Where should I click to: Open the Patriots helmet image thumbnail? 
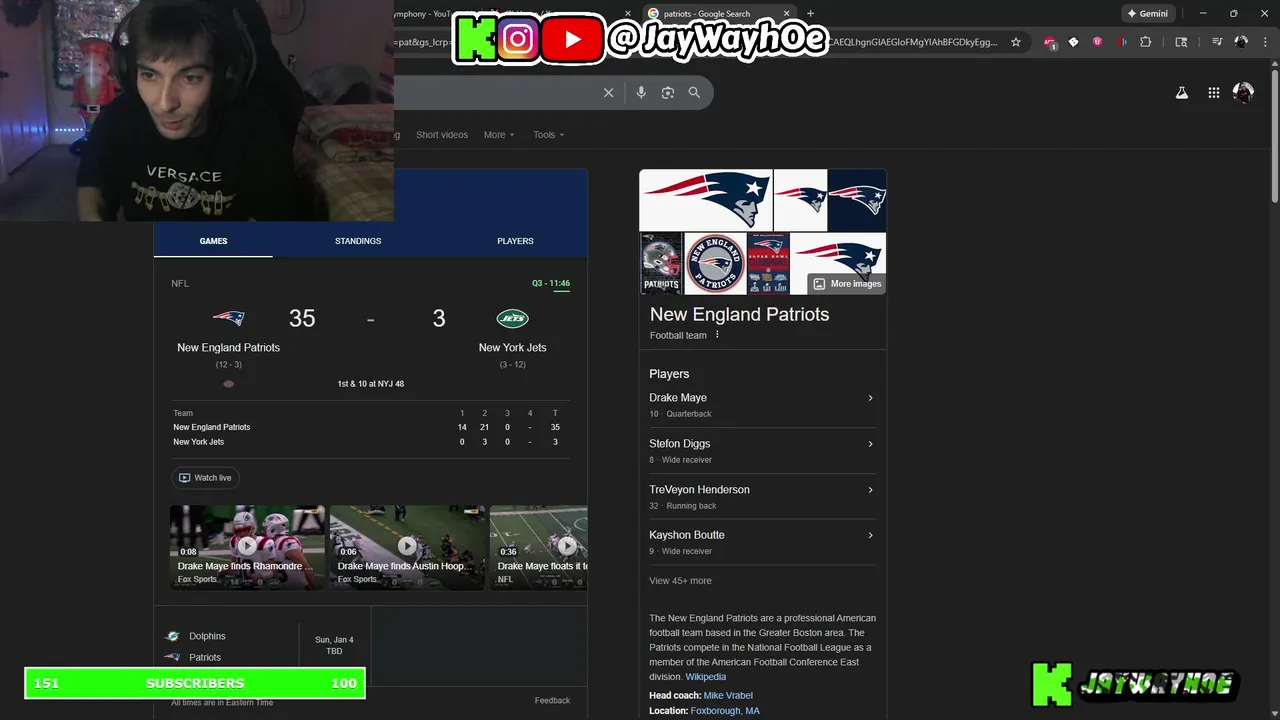pyautogui.click(x=661, y=264)
